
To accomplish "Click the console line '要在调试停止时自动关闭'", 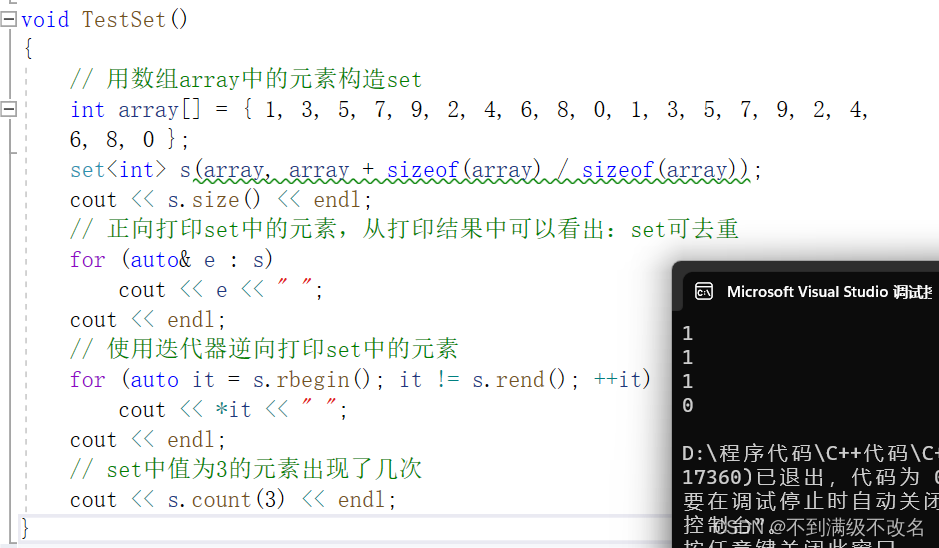I will 810,501.
